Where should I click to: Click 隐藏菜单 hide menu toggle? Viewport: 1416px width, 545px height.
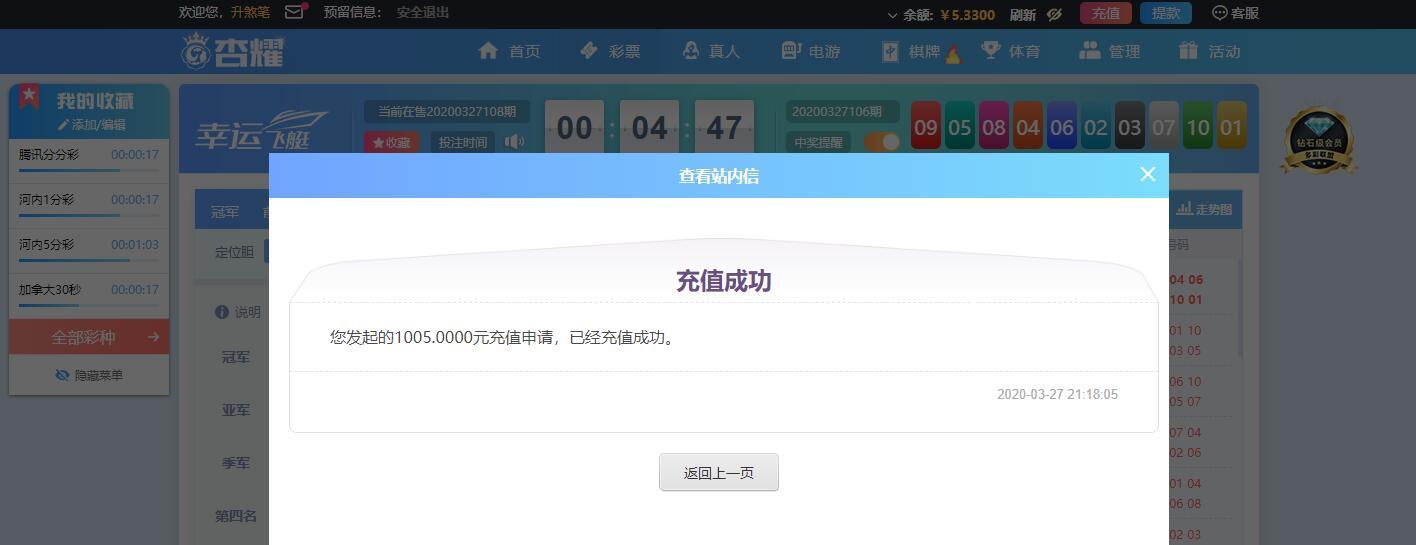tap(89, 375)
